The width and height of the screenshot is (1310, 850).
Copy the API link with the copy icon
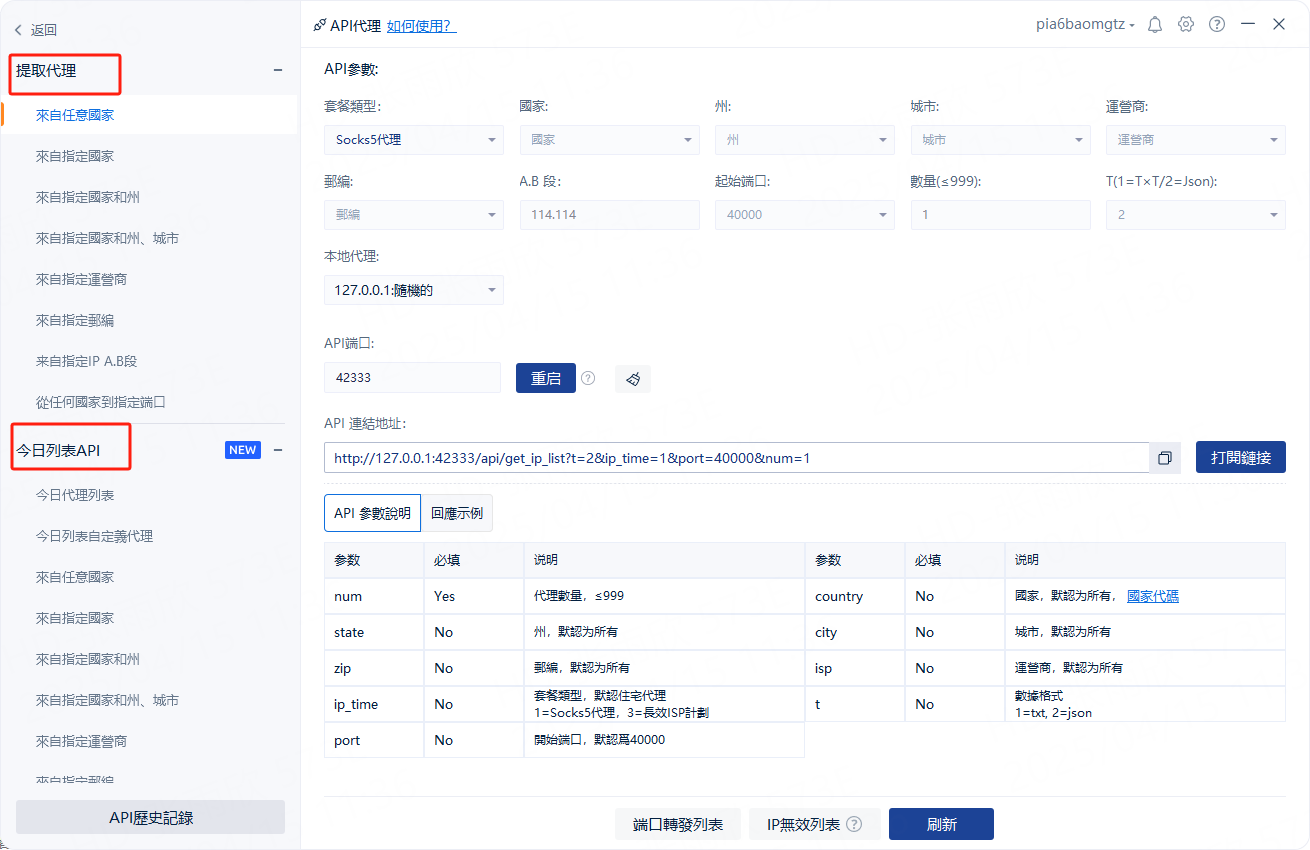(1165, 458)
